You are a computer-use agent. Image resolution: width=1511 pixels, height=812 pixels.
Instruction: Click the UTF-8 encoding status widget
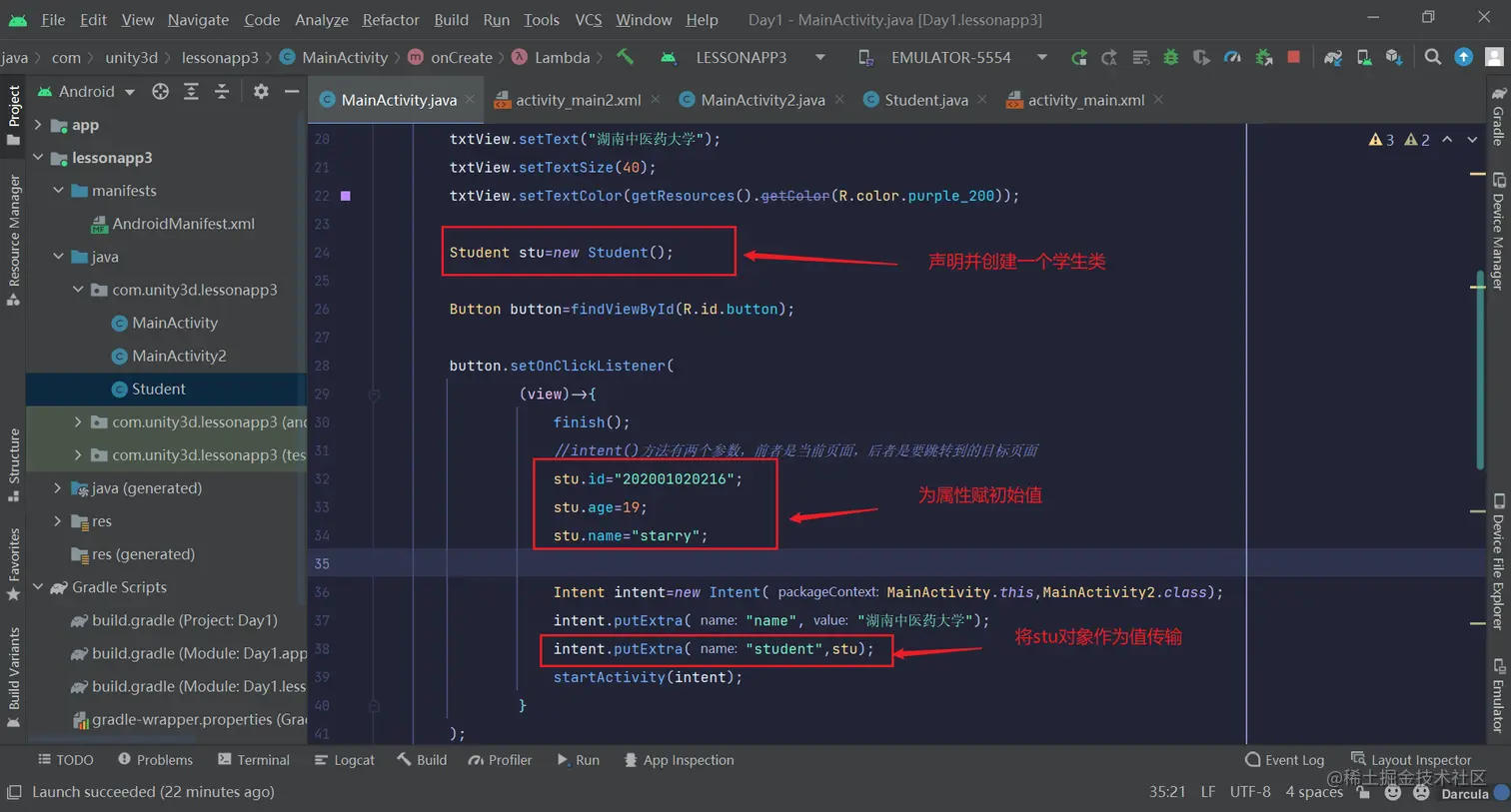pos(1250,792)
